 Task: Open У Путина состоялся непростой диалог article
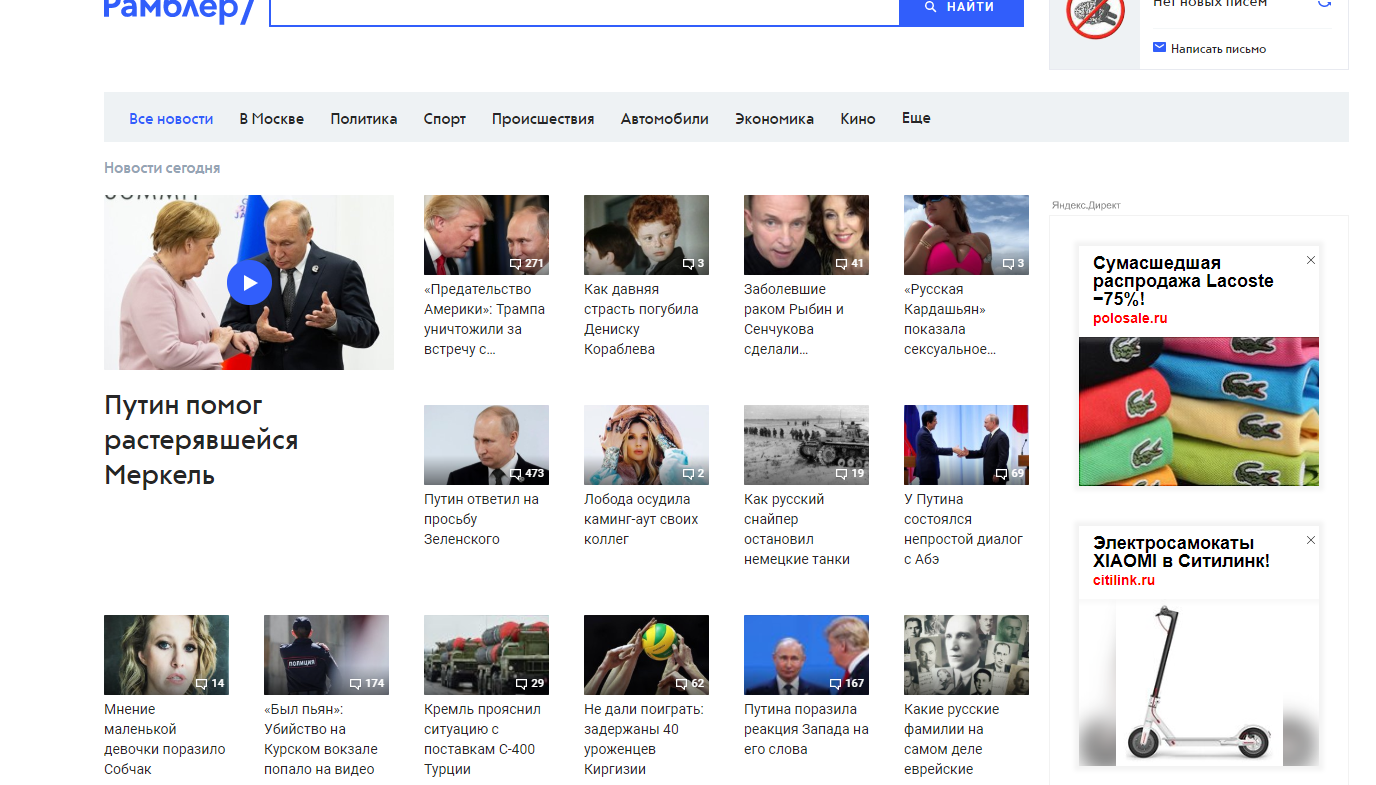click(963, 529)
